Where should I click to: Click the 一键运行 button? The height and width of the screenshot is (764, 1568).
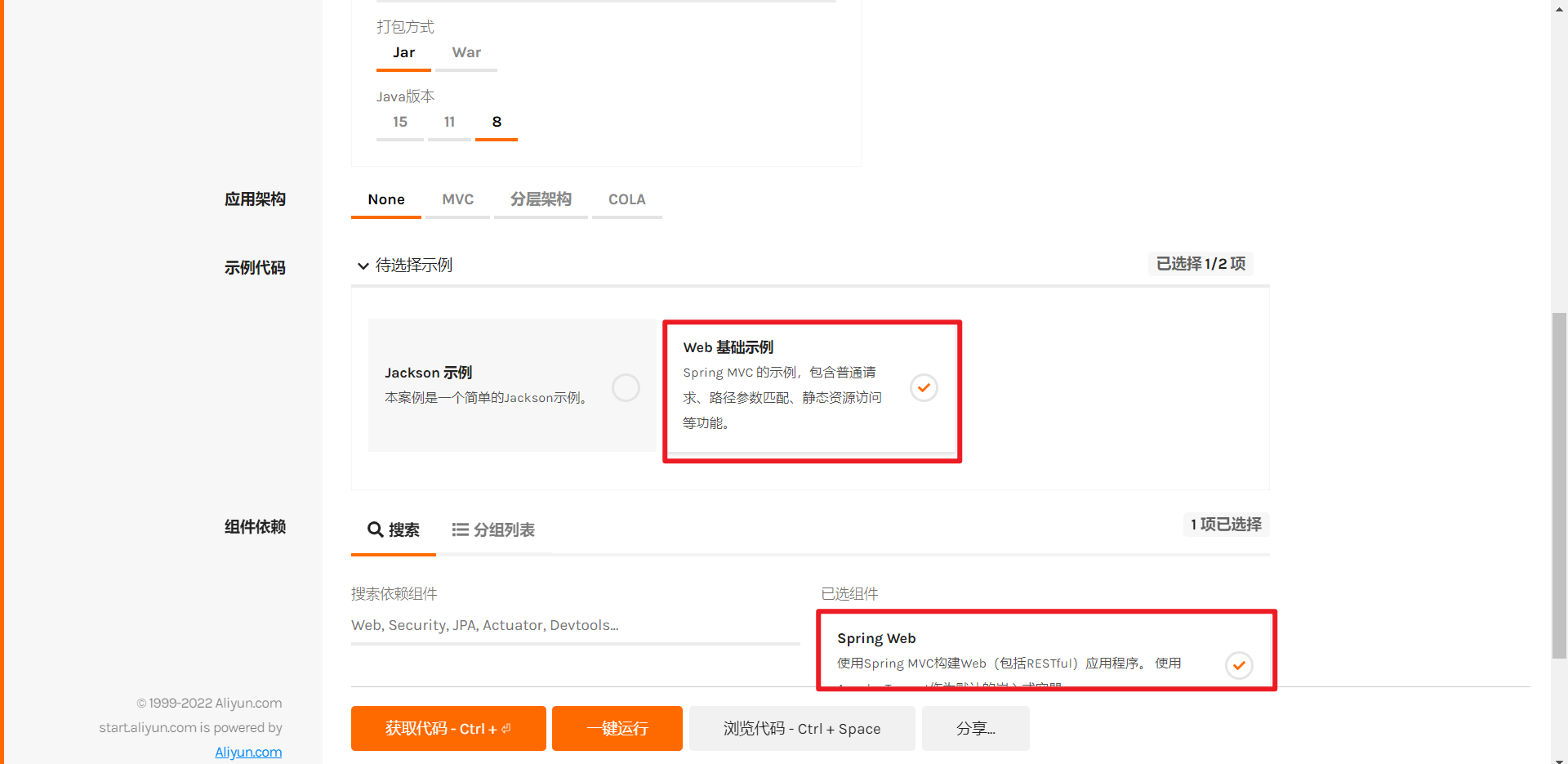617,728
